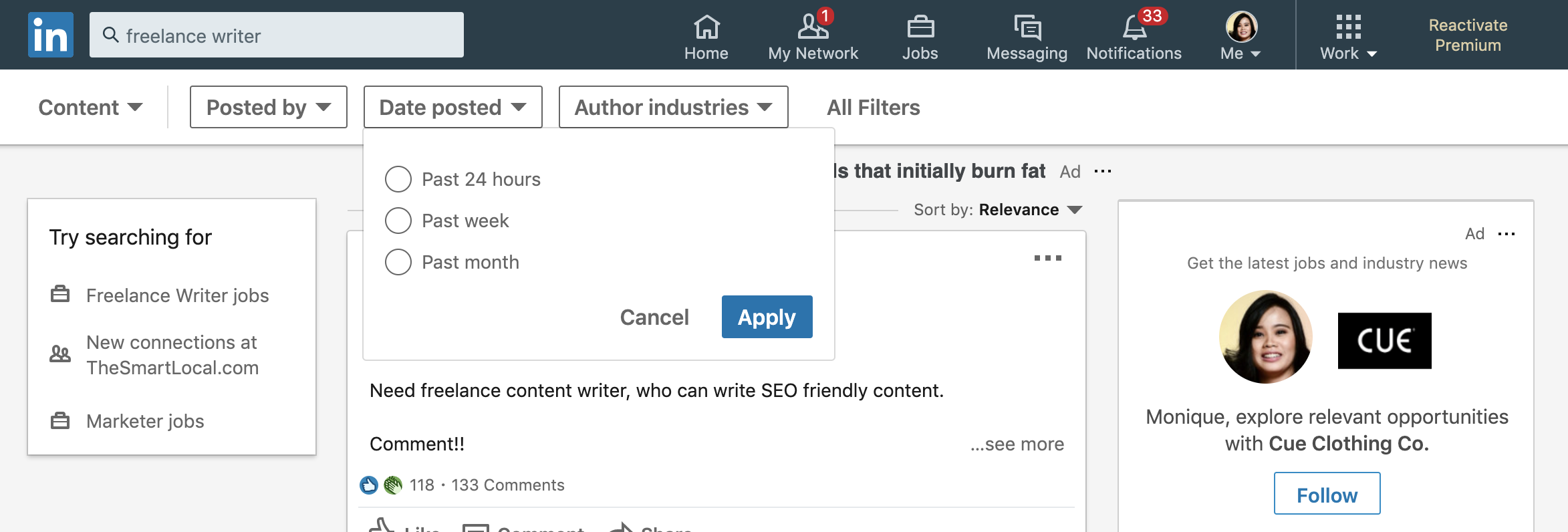Expand the Posted by filter dropdown
The image size is (1568, 532).
tap(268, 107)
